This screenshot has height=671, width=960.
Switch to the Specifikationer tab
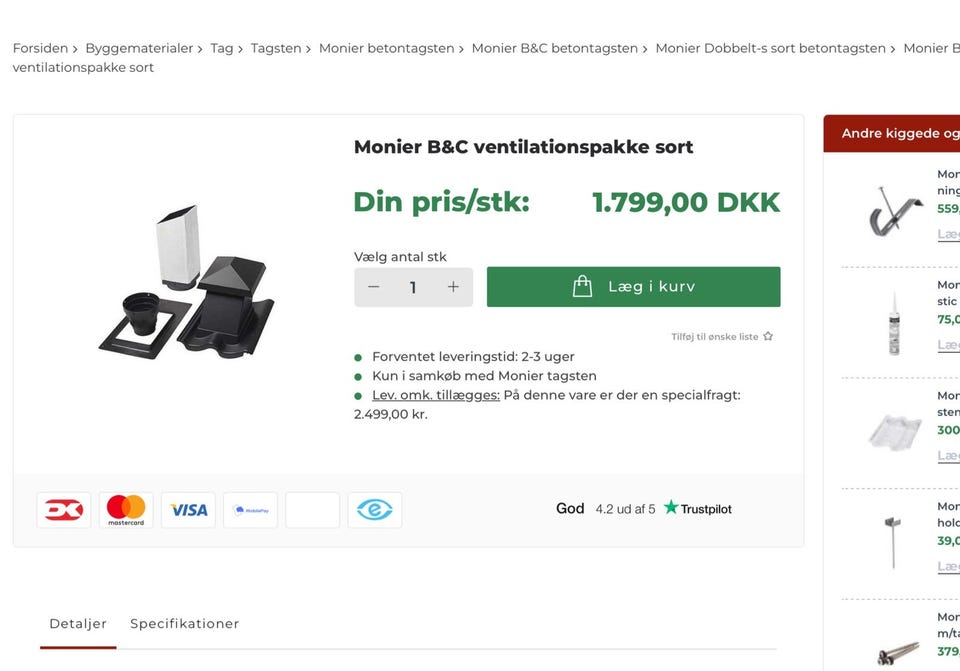(184, 623)
